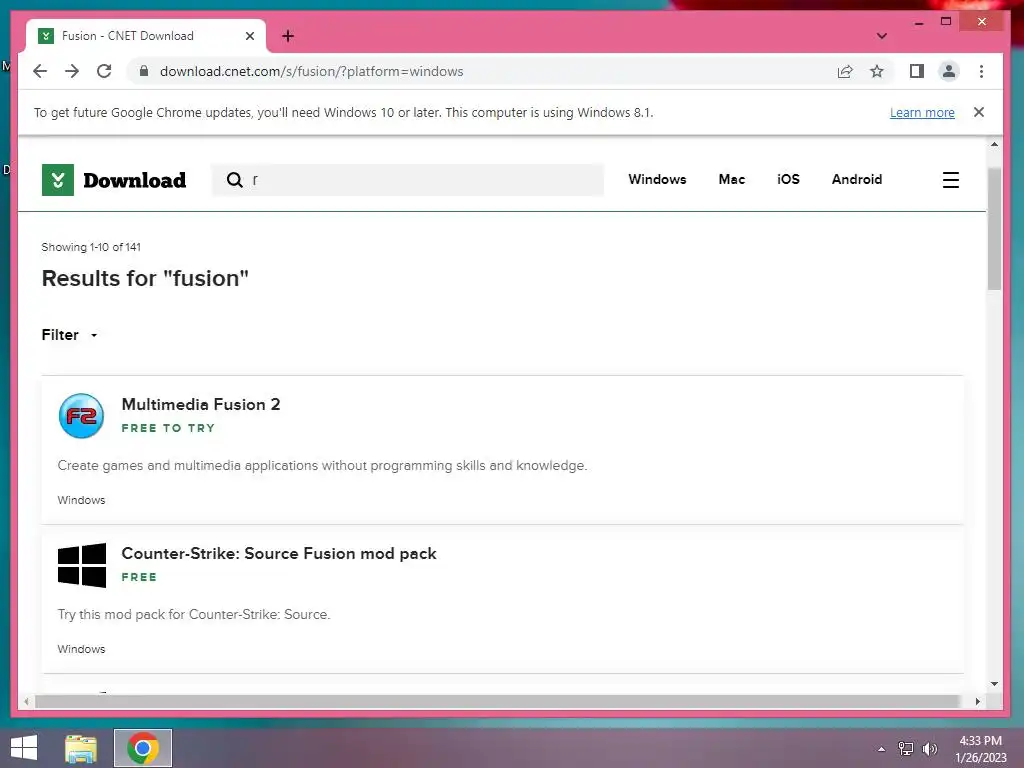
Task: Select the iOS platform menu item
Action: point(788,180)
